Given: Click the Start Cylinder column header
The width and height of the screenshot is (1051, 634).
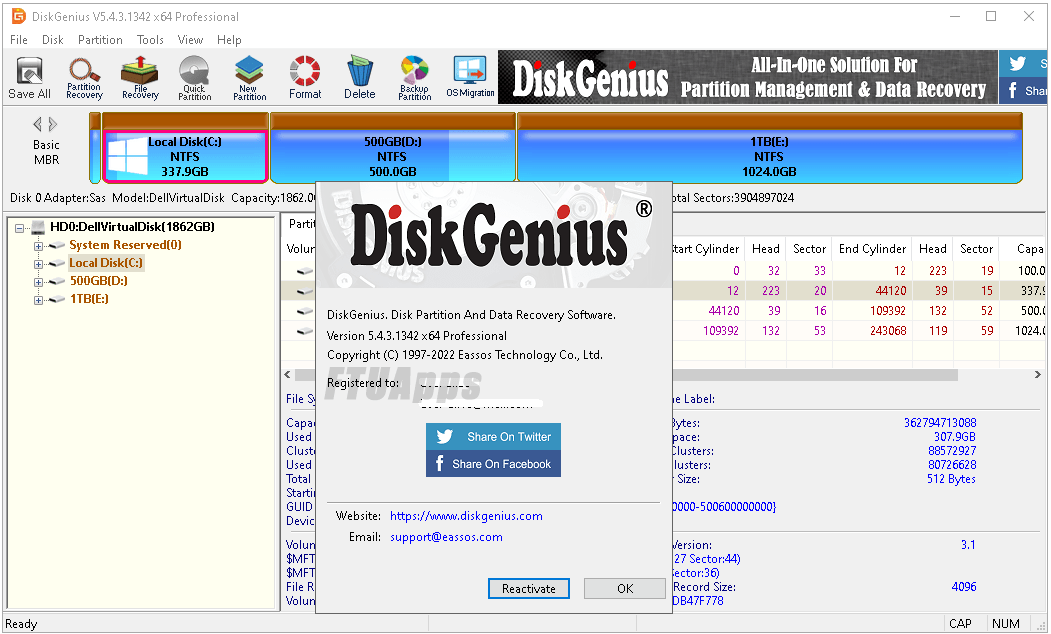Looking at the screenshot, I should (x=704, y=249).
